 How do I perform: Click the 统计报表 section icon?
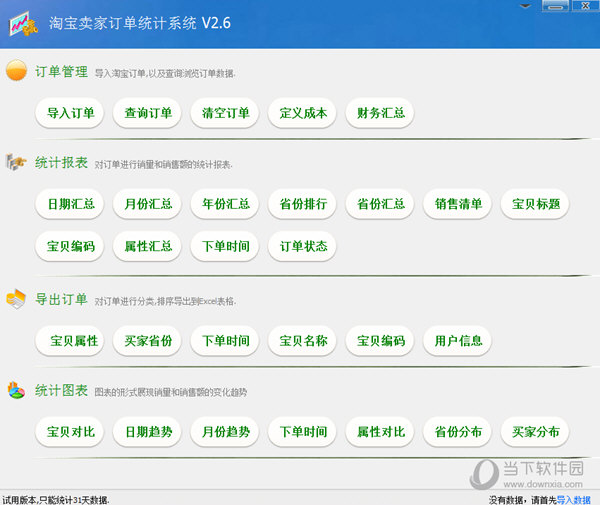16,162
